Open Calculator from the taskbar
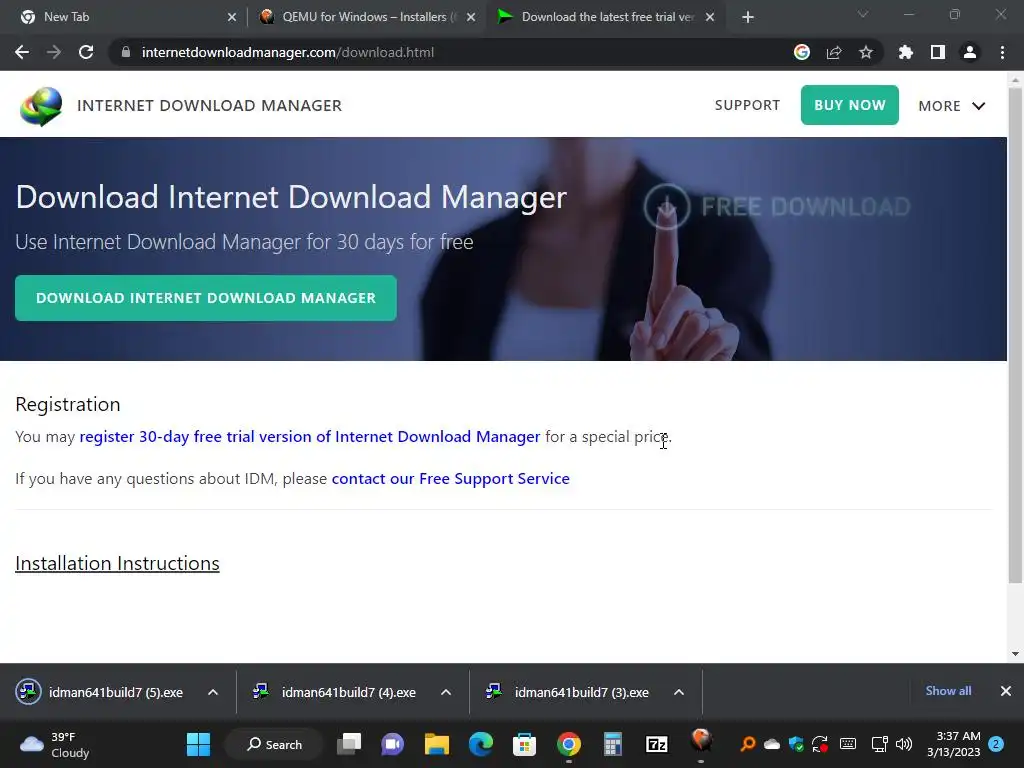This screenshot has width=1024, height=768. 613,744
